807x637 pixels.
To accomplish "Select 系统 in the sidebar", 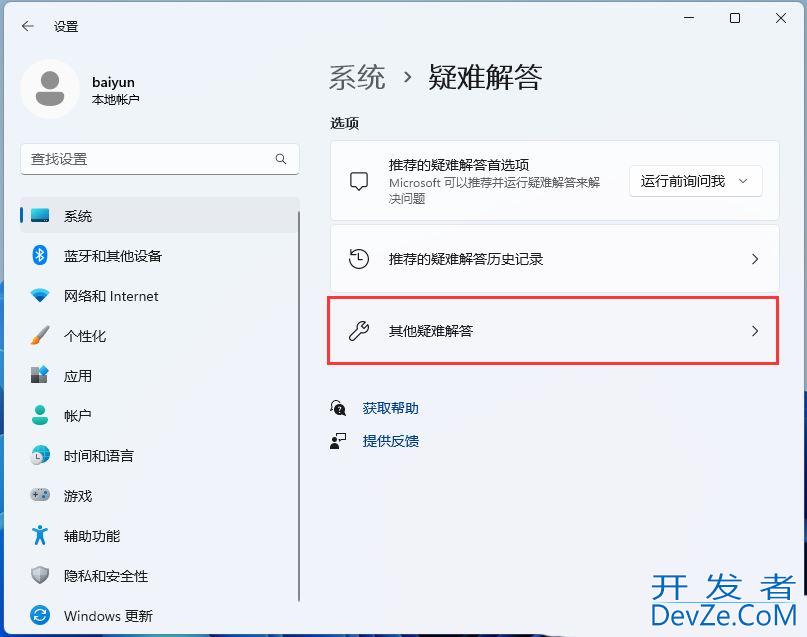I will tap(159, 216).
